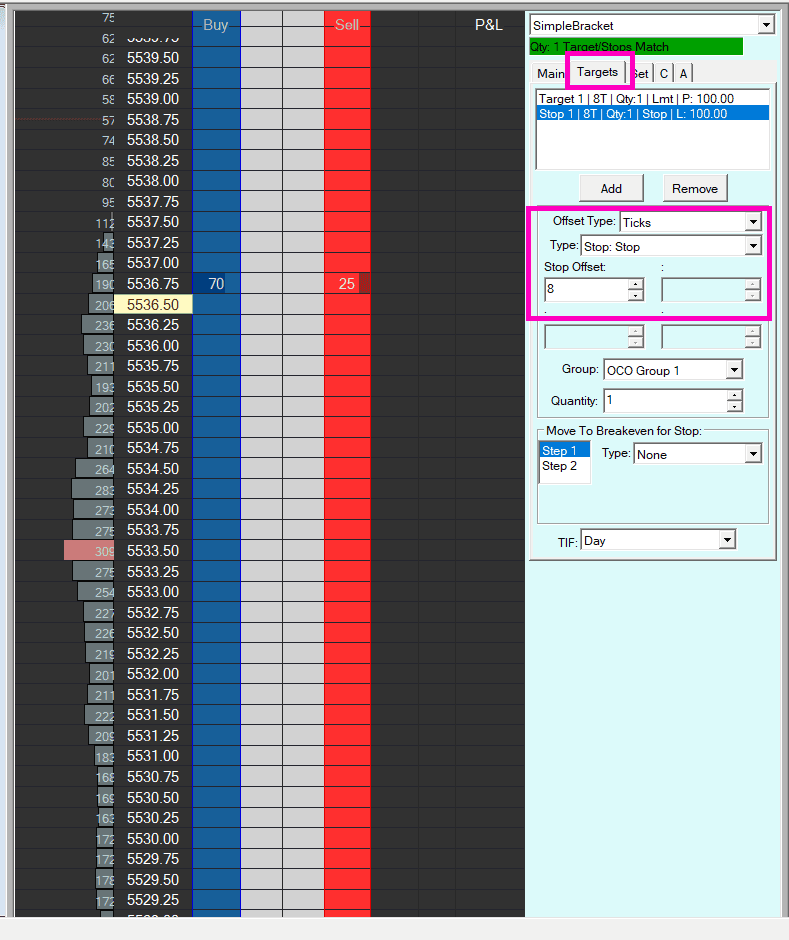
Task: Select Step 2 in the breakeven list
Action: 560,466
